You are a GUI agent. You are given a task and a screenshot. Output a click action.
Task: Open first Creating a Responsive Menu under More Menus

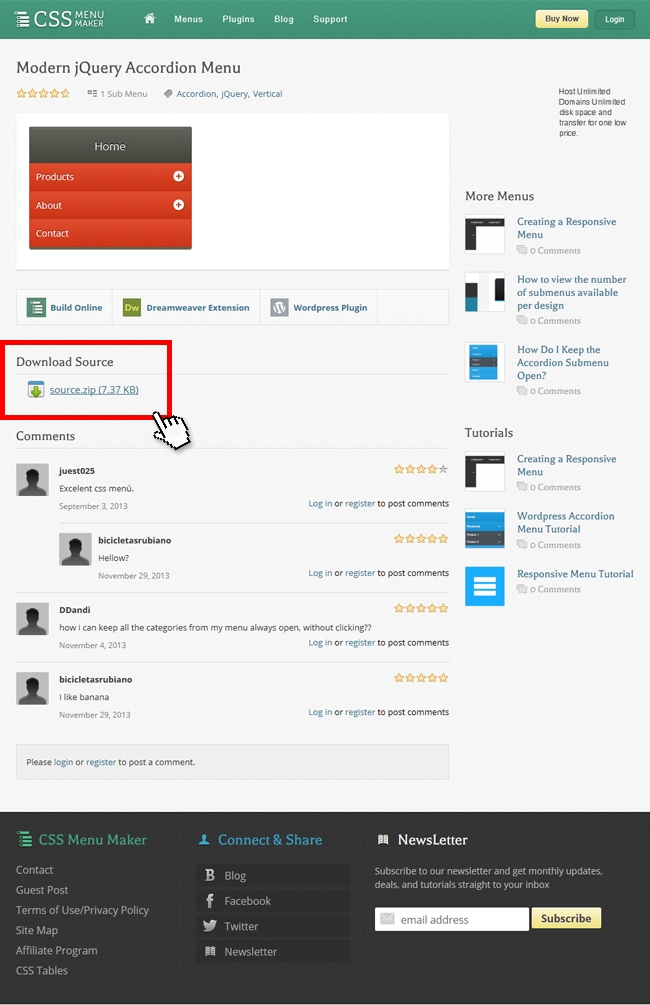pos(567,228)
